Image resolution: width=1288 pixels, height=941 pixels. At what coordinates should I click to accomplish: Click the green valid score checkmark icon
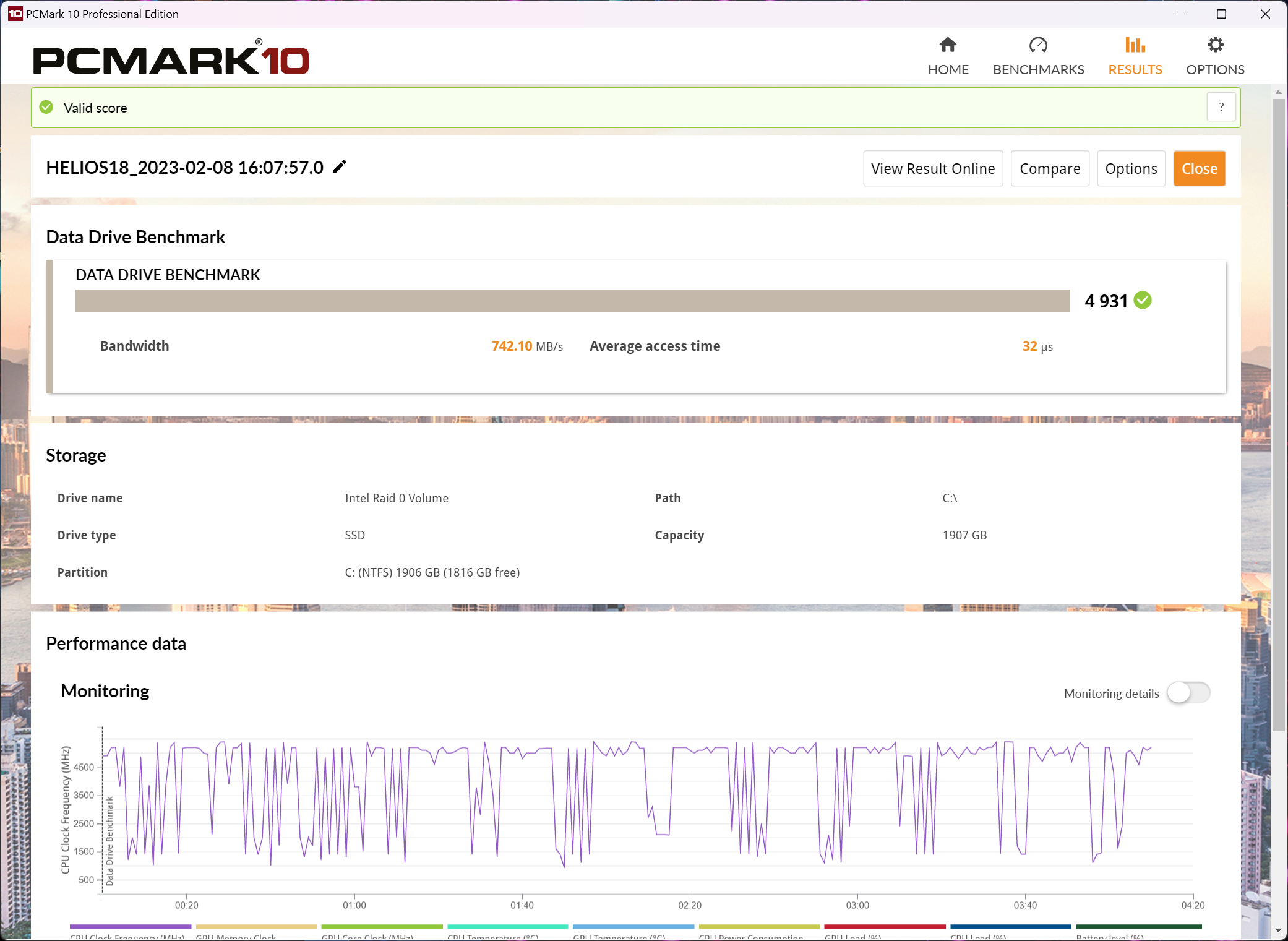46,108
